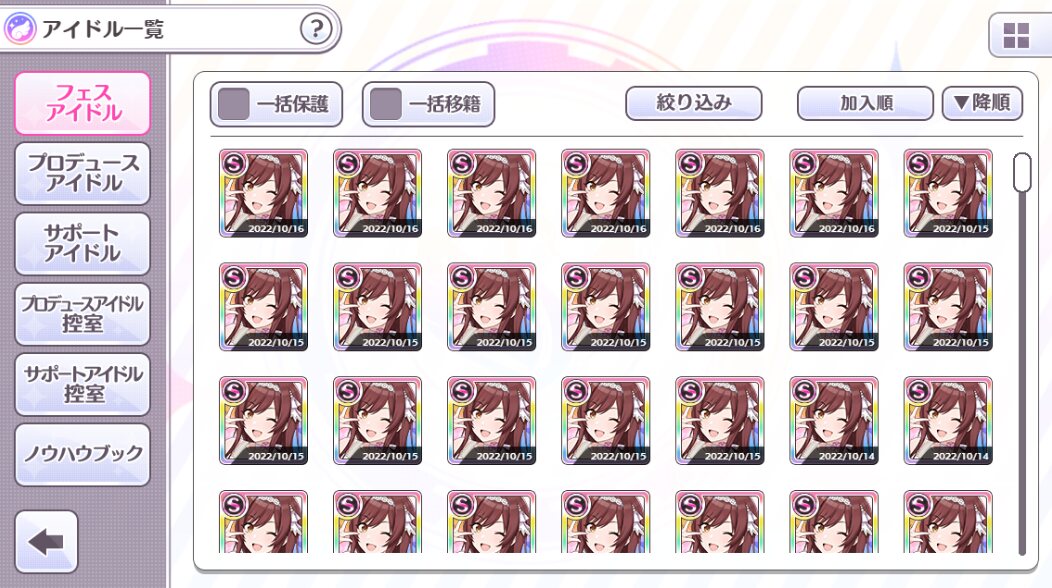Select the third-row card dated 2022/10/14 at right
1052x588 pixels.
click(x=948, y=421)
